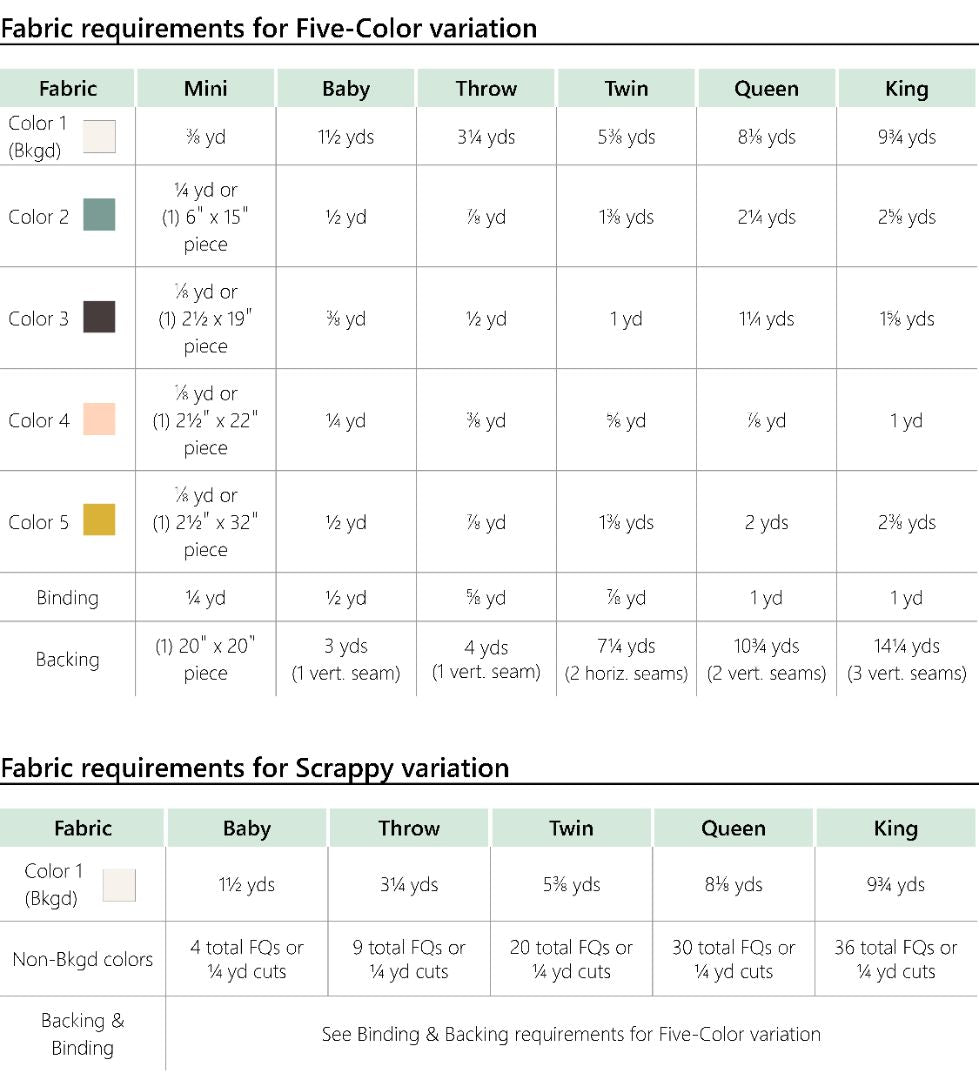The height and width of the screenshot is (1080, 979).
Task: Click the 20" x 20" piece backing cell
Action: tap(205, 659)
